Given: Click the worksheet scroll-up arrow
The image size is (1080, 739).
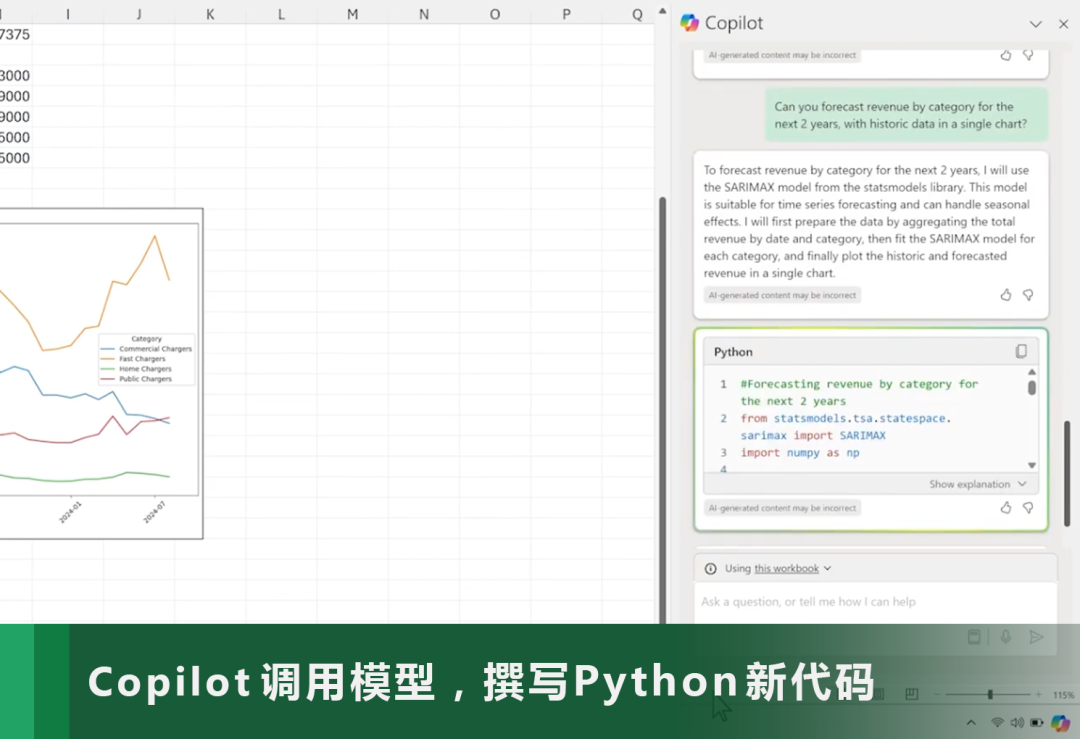Looking at the screenshot, I should point(662,11).
